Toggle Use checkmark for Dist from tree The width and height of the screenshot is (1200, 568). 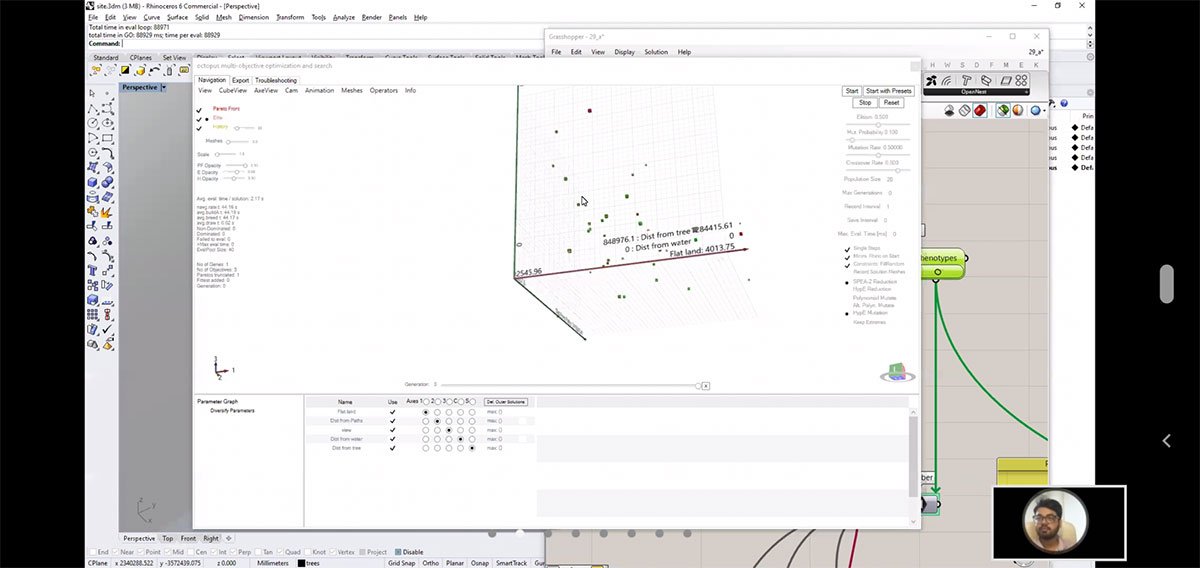point(392,448)
